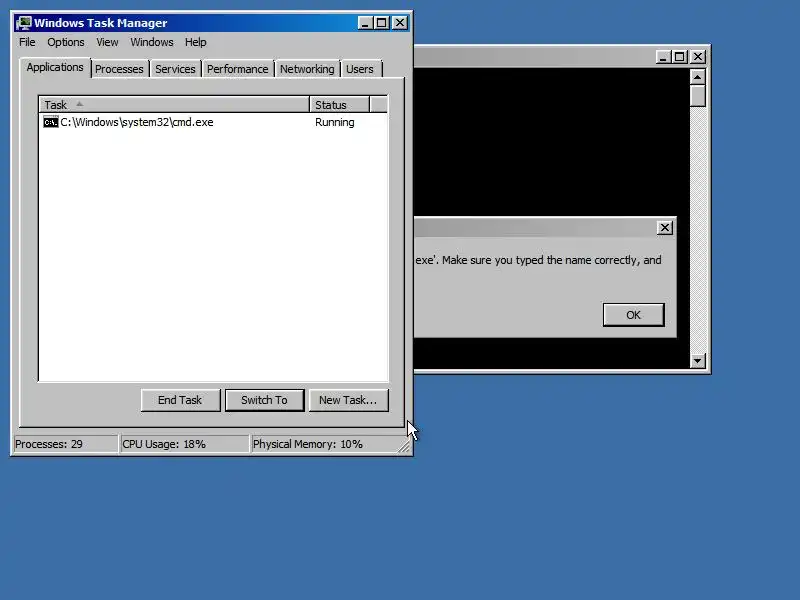The image size is (800, 600).
Task: Click the Running status of cmd.exe
Action: [335, 122]
